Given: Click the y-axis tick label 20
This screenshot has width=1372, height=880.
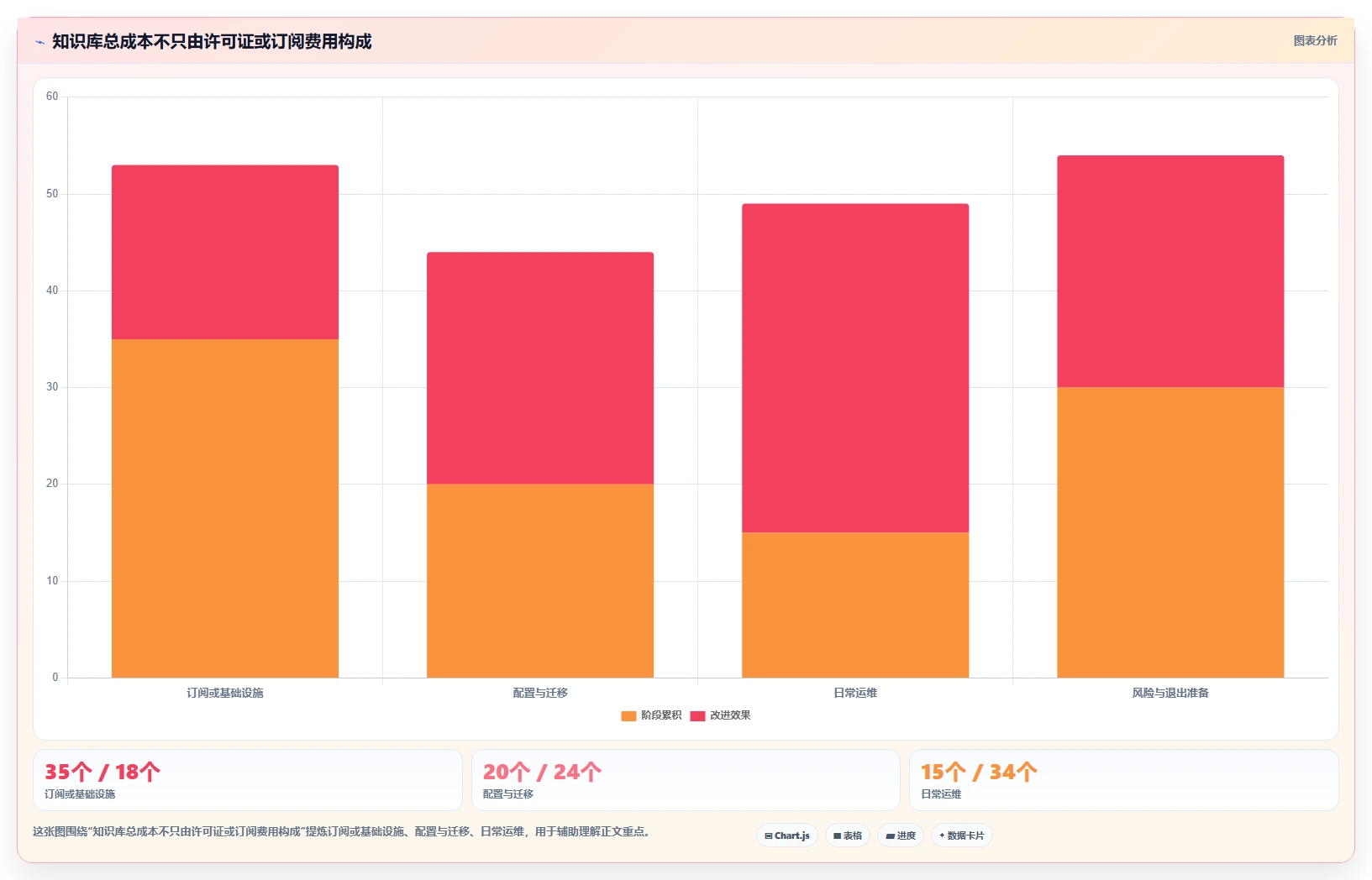Looking at the screenshot, I should coord(52,484).
